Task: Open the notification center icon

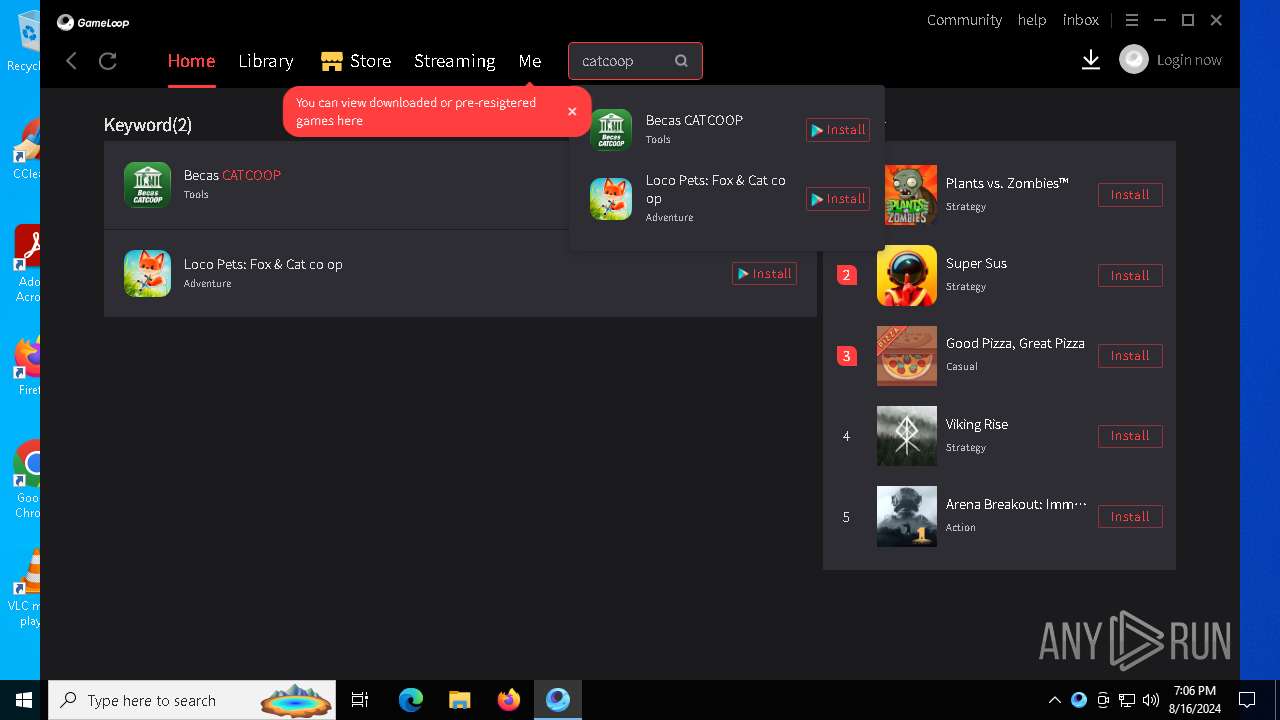Action: [x=1247, y=700]
